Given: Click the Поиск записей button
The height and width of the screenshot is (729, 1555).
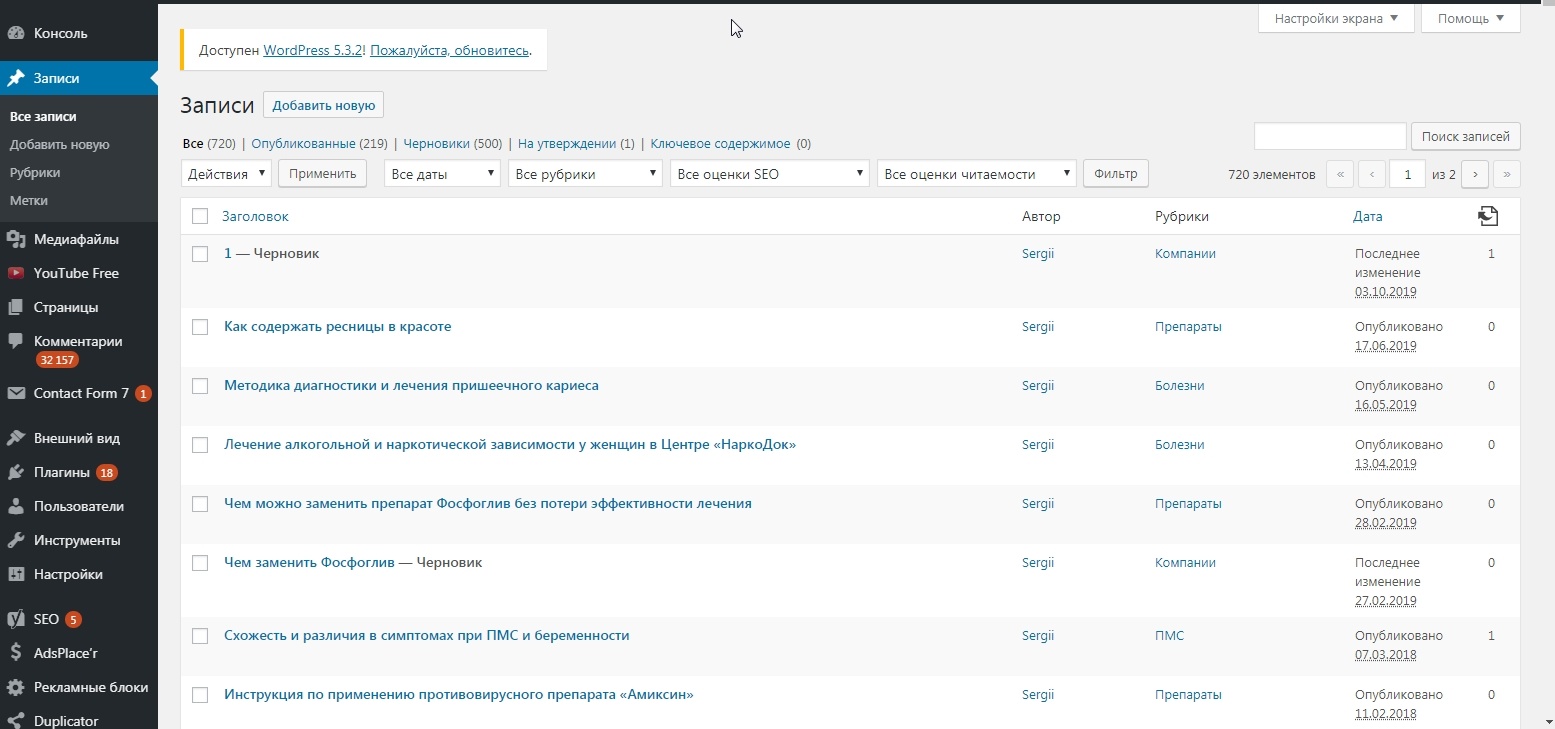Looking at the screenshot, I should [1466, 136].
